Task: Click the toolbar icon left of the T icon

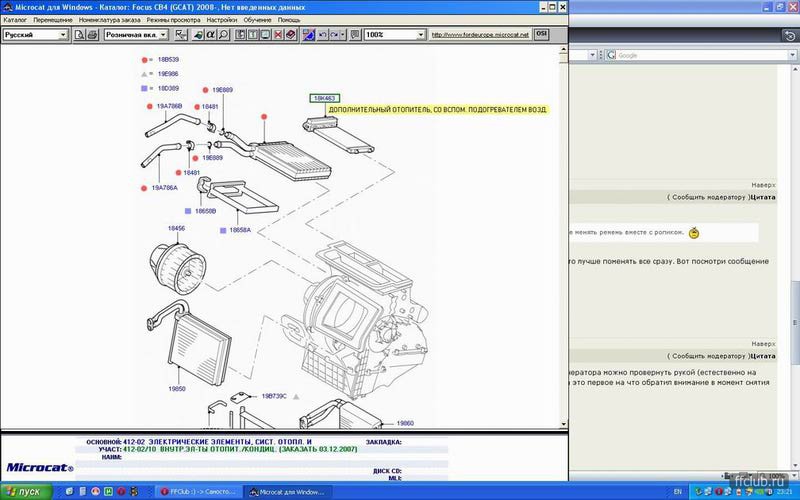Action: click(240, 35)
